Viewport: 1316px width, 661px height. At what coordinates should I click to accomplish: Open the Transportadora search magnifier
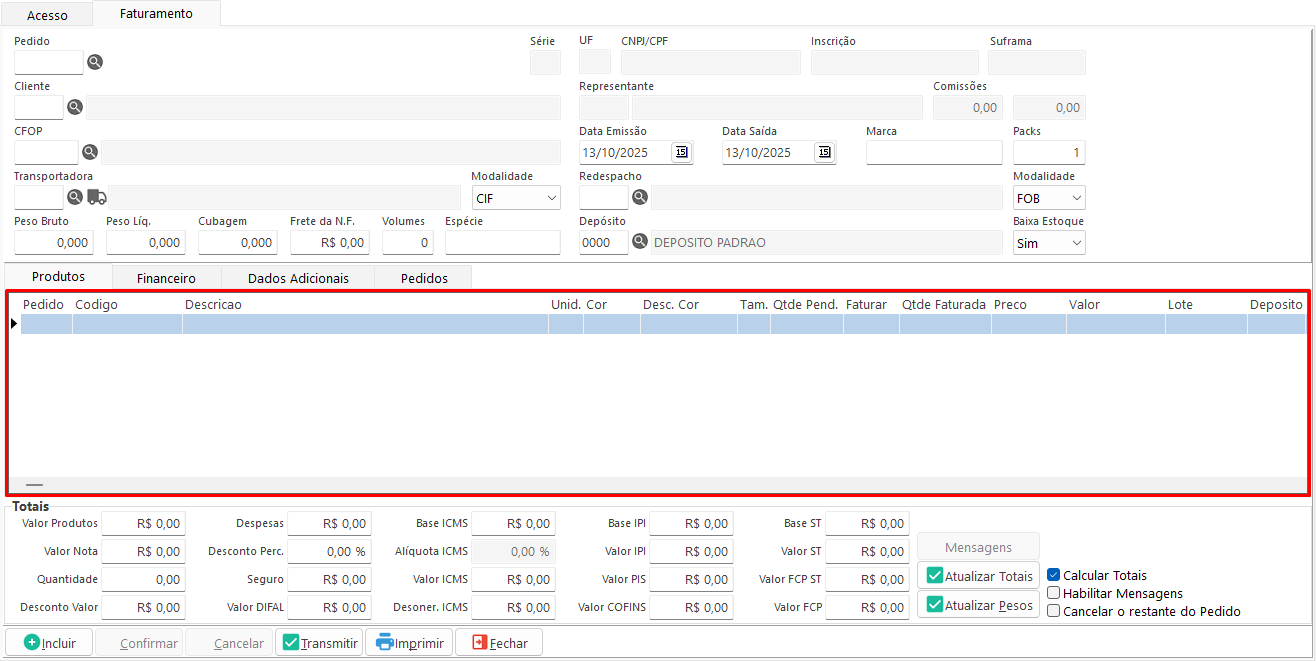tap(75, 197)
